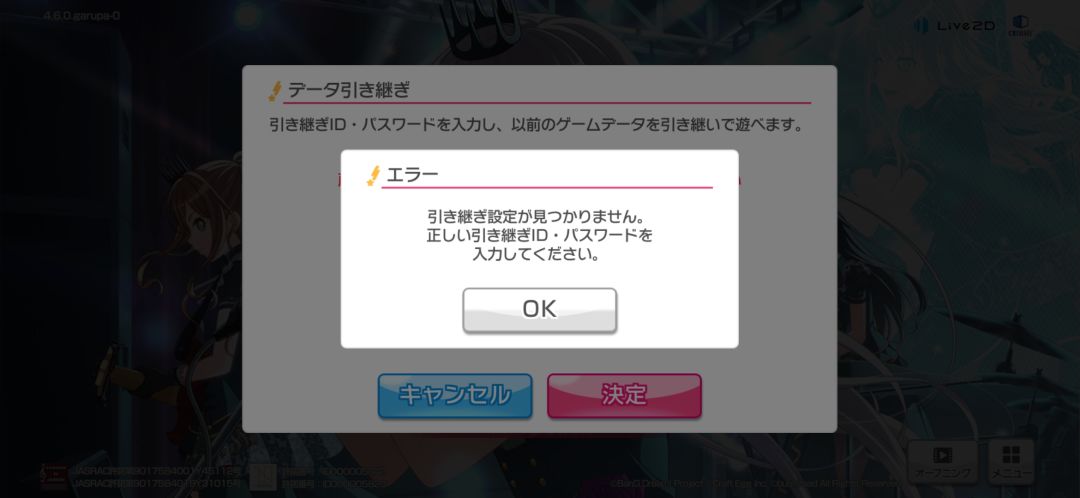The width and height of the screenshot is (1080, 498).
Task: Confirm the error with OK button
Action: 539,309
